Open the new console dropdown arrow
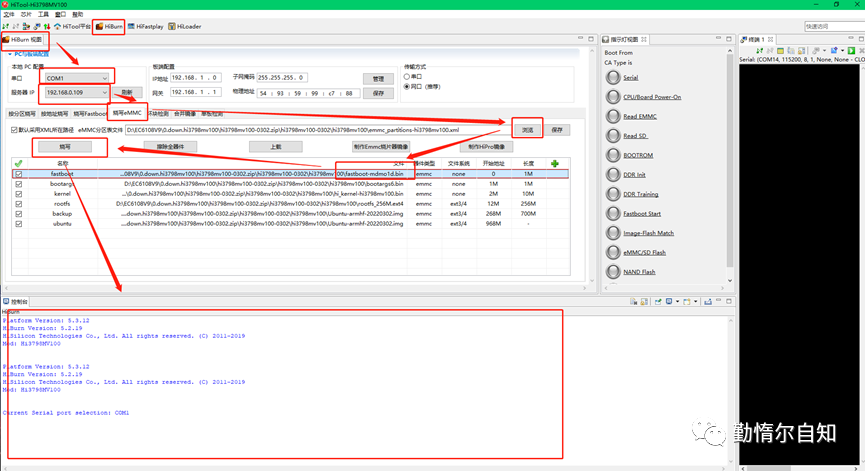 (695, 302)
